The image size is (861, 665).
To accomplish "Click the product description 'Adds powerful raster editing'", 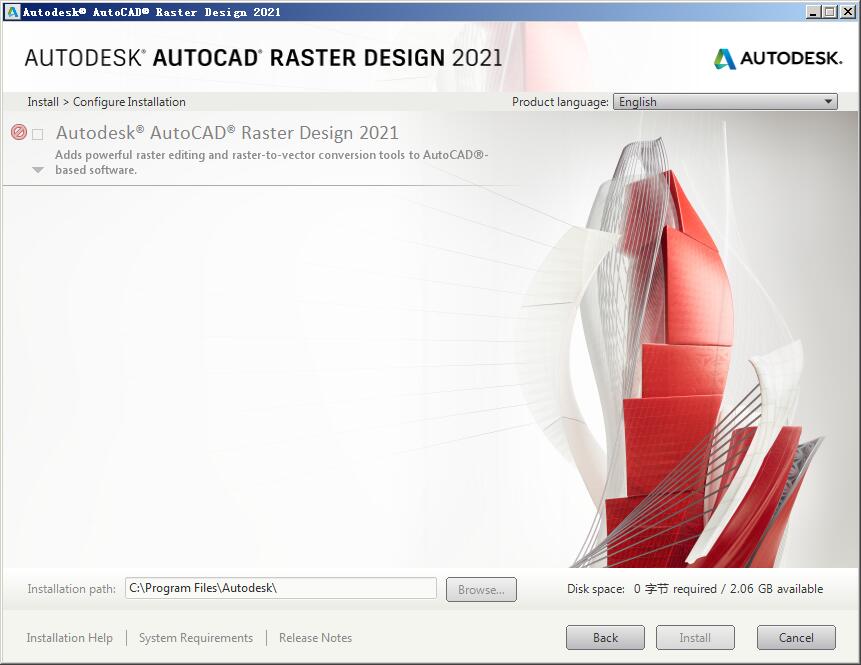I will (x=272, y=162).
